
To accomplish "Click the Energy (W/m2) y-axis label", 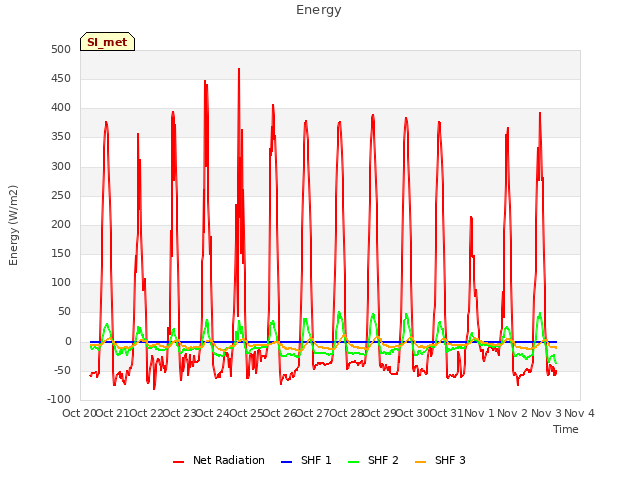I will pyautogui.click(x=13, y=225).
